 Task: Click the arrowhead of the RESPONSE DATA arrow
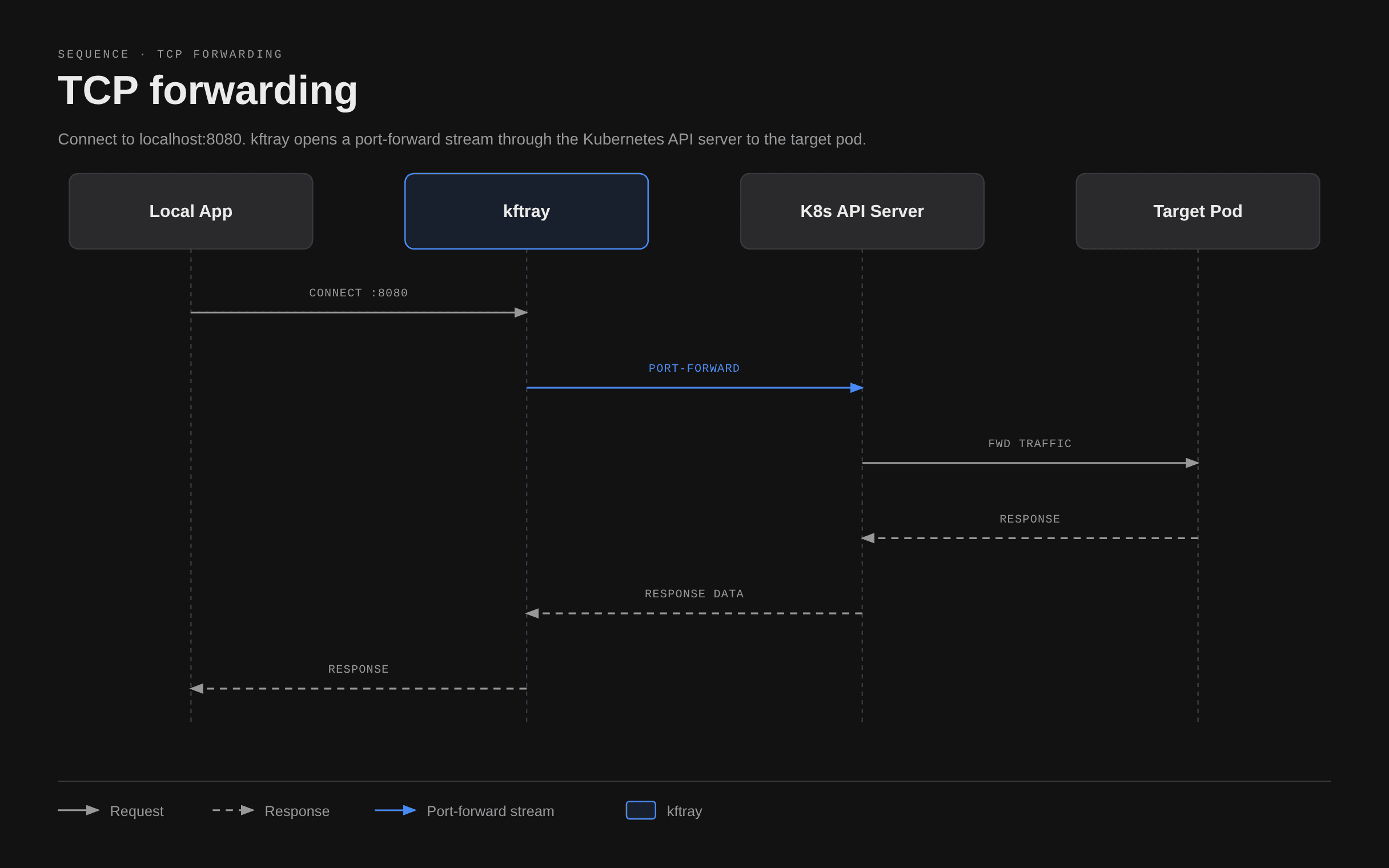532,613
